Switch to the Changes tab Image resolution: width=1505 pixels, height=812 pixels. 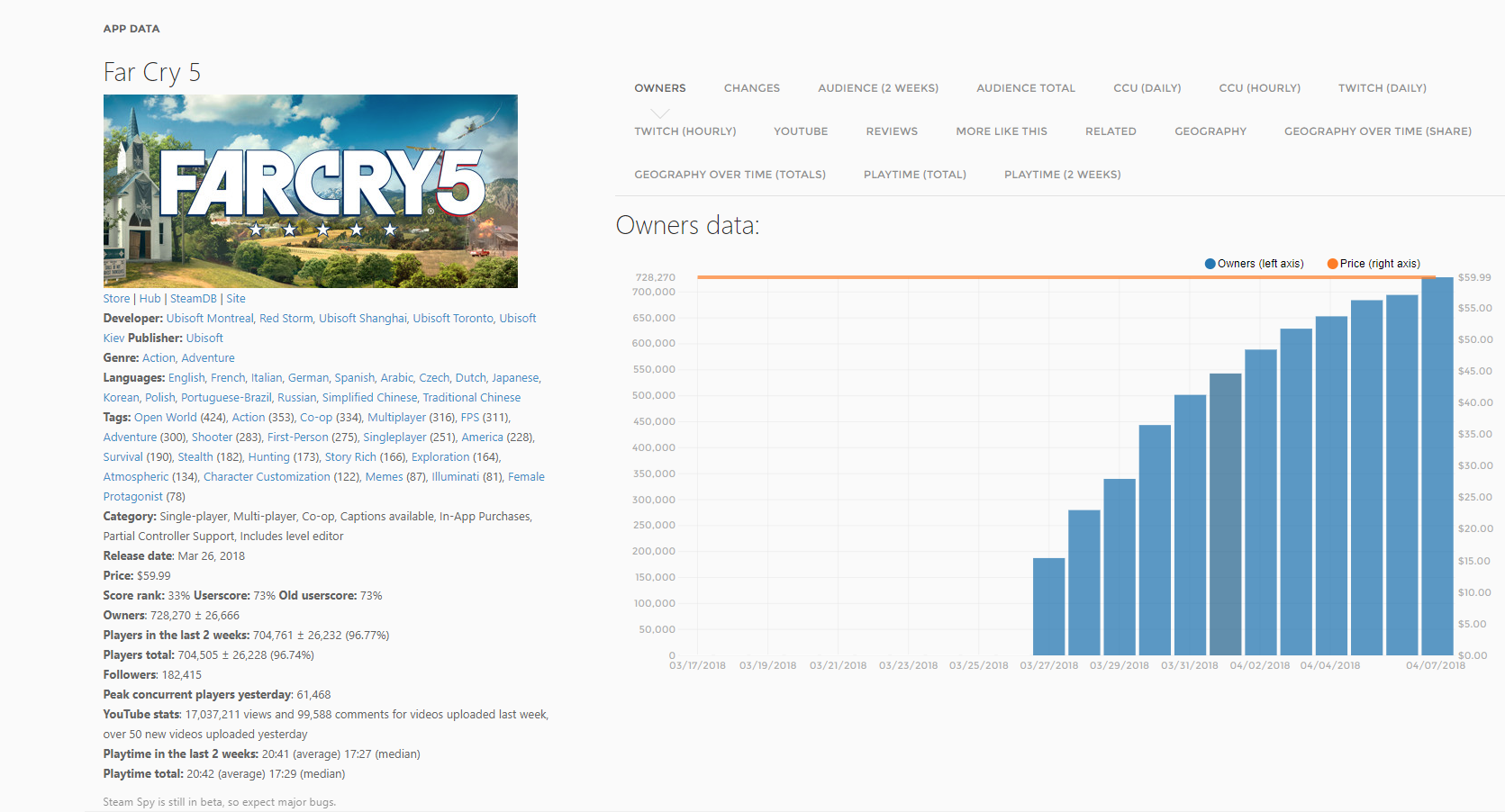point(752,88)
